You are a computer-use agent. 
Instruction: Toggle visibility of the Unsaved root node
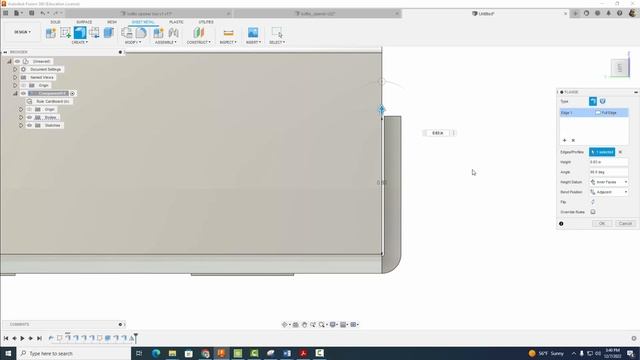[x=17, y=61]
